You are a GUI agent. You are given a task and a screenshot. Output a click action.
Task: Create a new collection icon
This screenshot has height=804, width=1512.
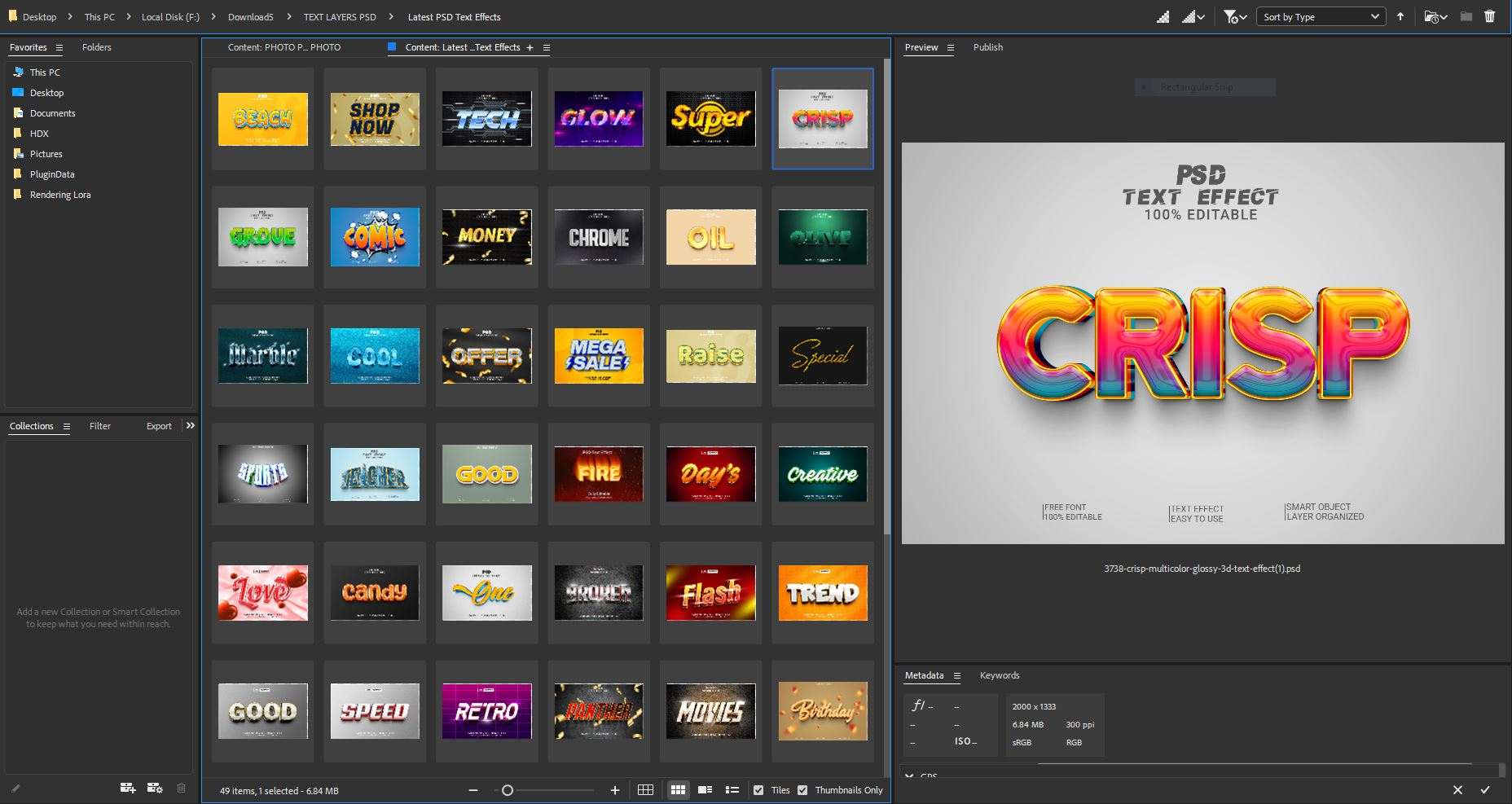pos(128,788)
